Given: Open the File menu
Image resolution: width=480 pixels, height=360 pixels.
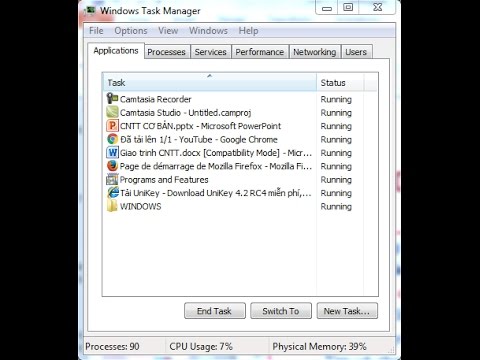Looking at the screenshot, I should (96, 31).
